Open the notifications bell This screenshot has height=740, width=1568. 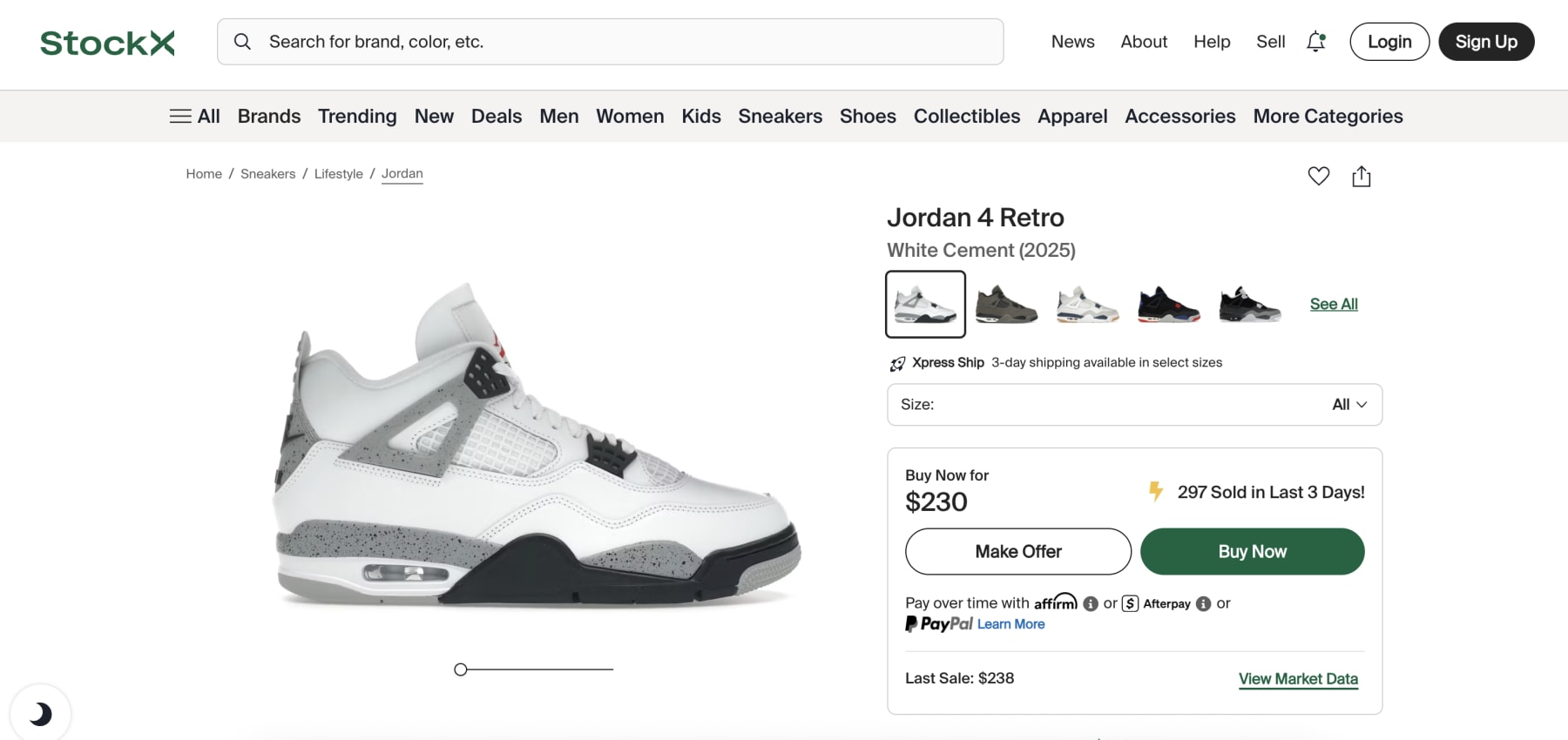tap(1315, 42)
